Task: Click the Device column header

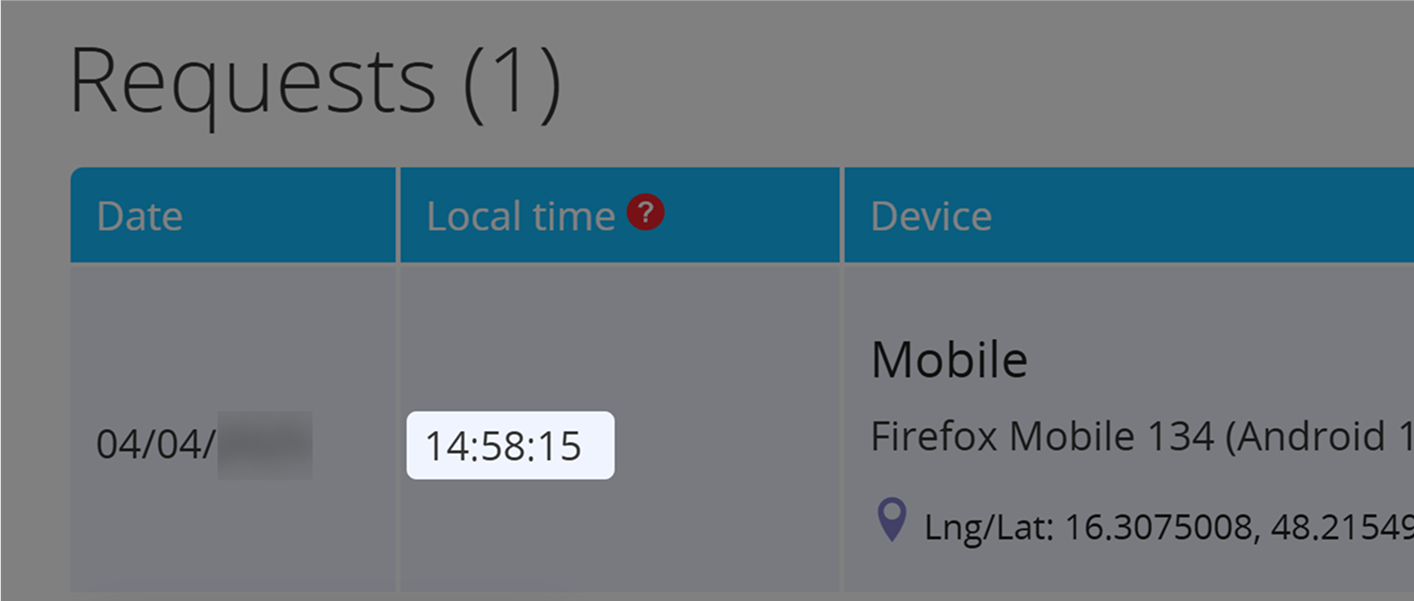Action: 931,214
